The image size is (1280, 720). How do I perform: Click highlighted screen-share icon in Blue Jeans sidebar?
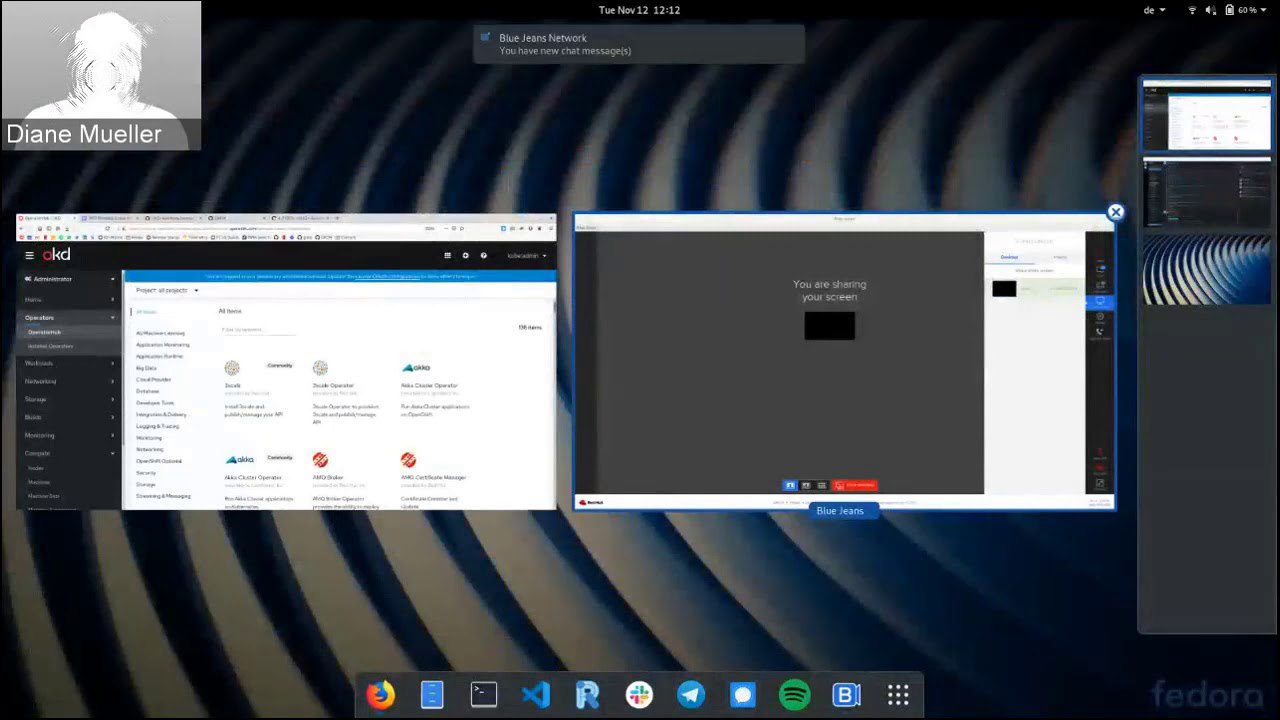click(1100, 301)
